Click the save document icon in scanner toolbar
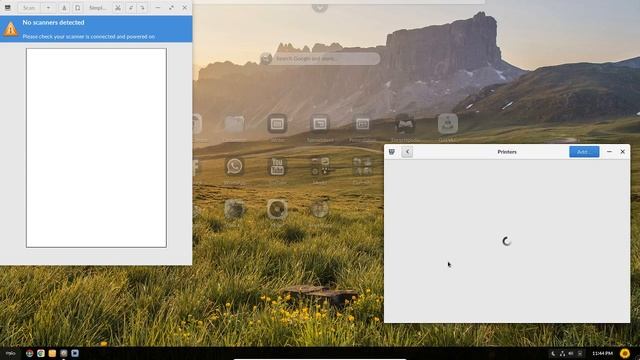Image resolution: width=640 pixels, height=360 pixels. (64, 8)
